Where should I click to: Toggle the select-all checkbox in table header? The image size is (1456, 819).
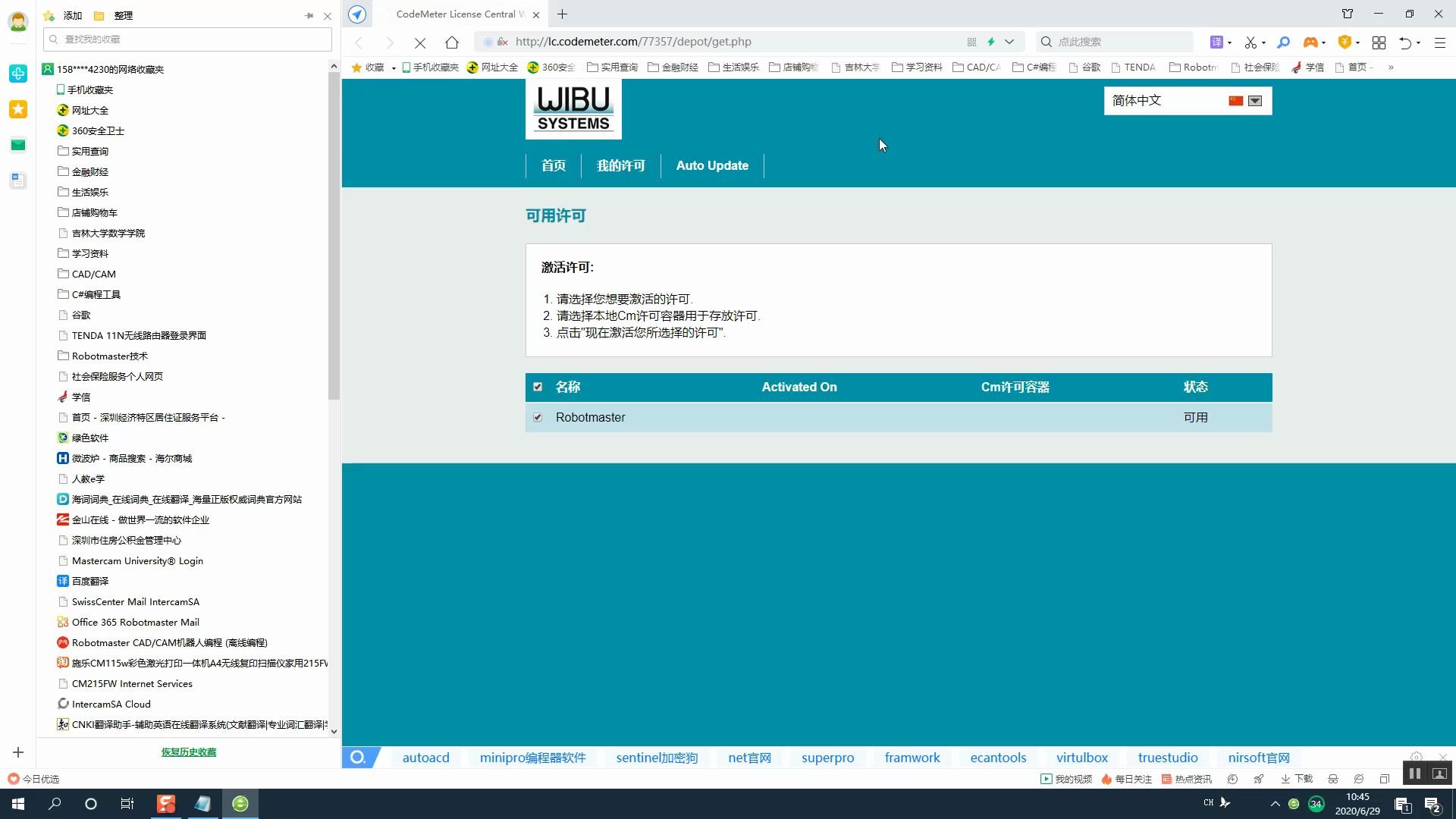click(x=538, y=387)
